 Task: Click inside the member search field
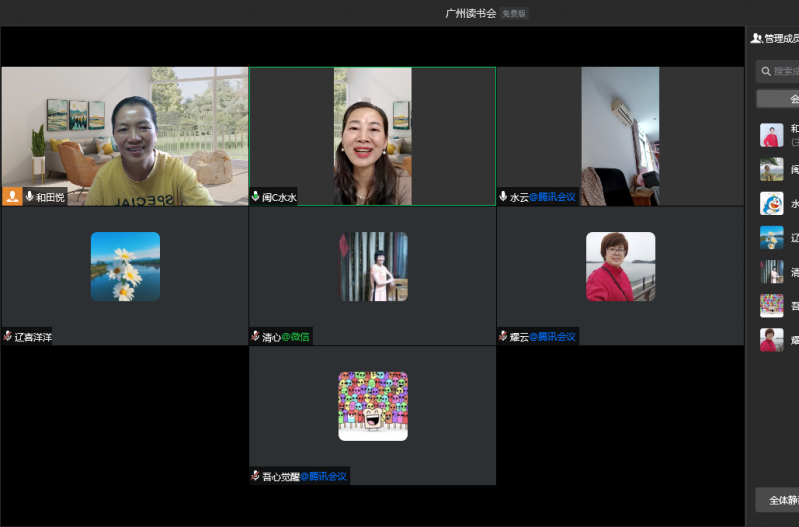786,71
